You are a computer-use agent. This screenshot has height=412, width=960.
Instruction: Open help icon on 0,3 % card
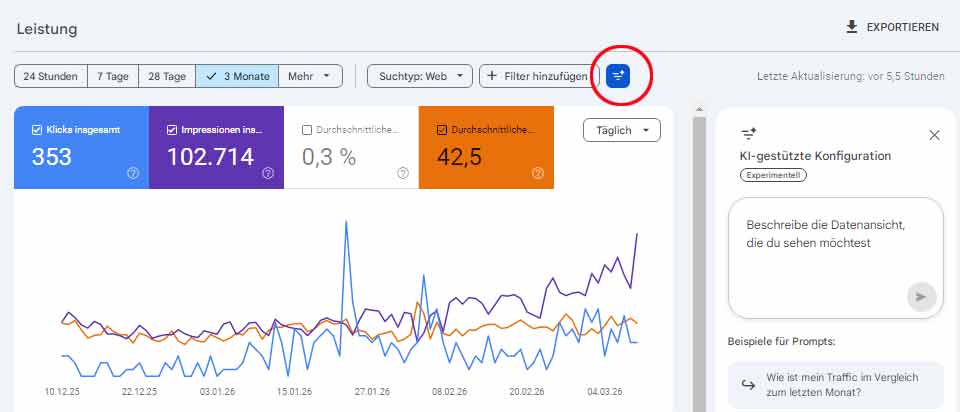(x=403, y=173)
